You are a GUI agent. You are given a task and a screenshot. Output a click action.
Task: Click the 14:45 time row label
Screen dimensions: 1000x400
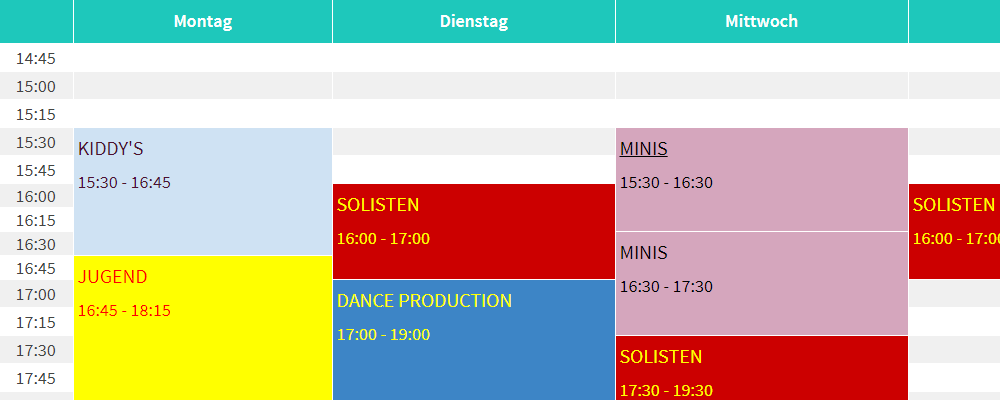36,58
